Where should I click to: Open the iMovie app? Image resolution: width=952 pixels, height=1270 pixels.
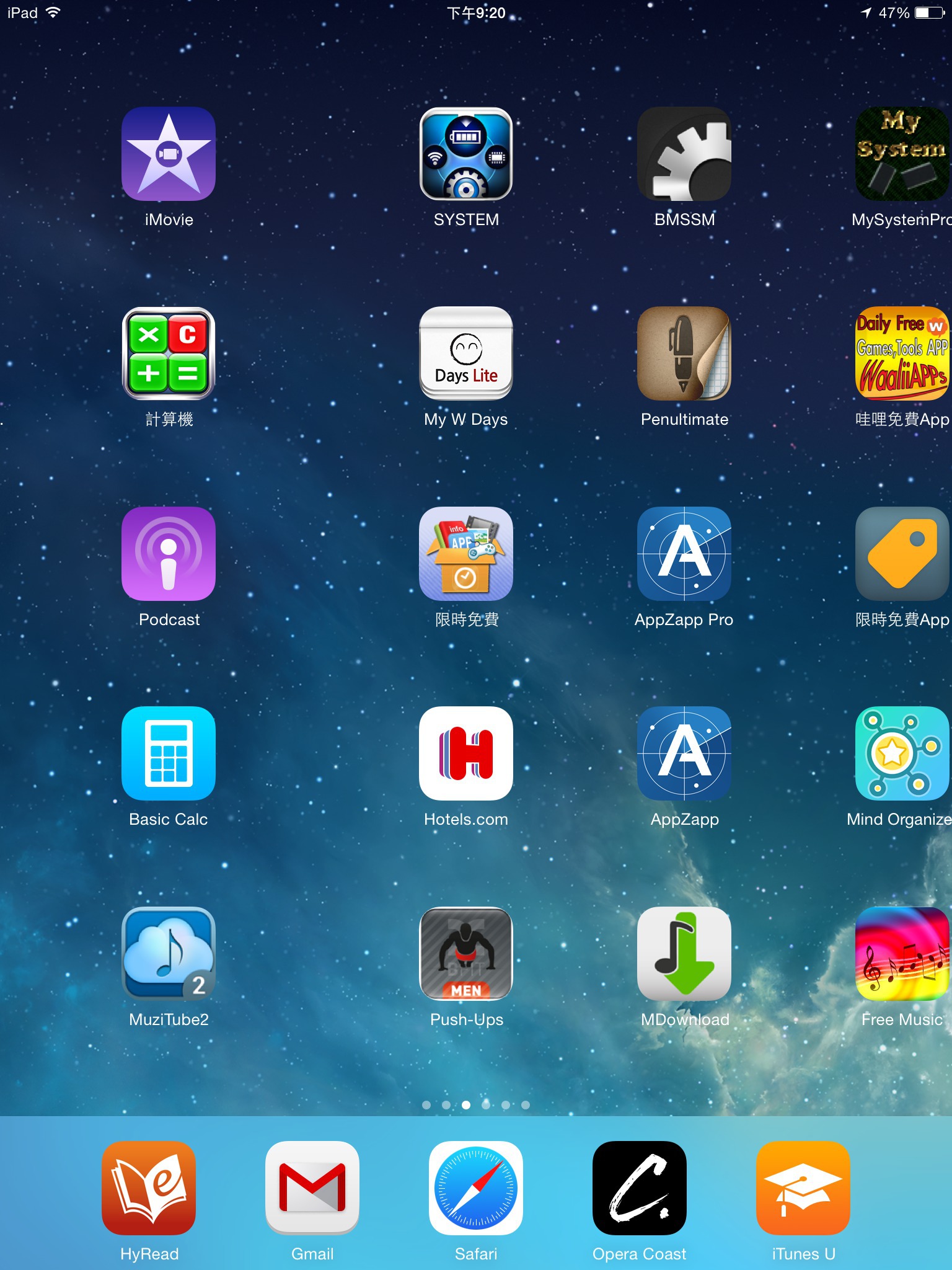point(169,154)
